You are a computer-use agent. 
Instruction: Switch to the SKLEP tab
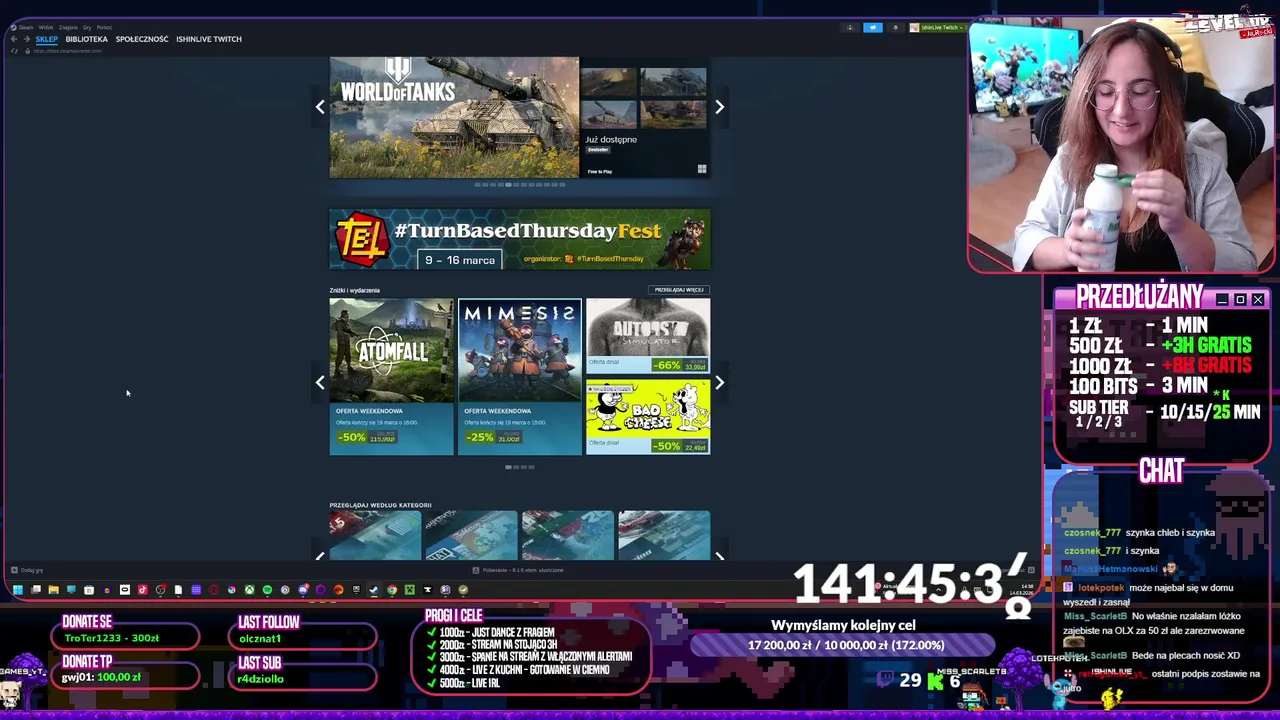click(47, 39)
